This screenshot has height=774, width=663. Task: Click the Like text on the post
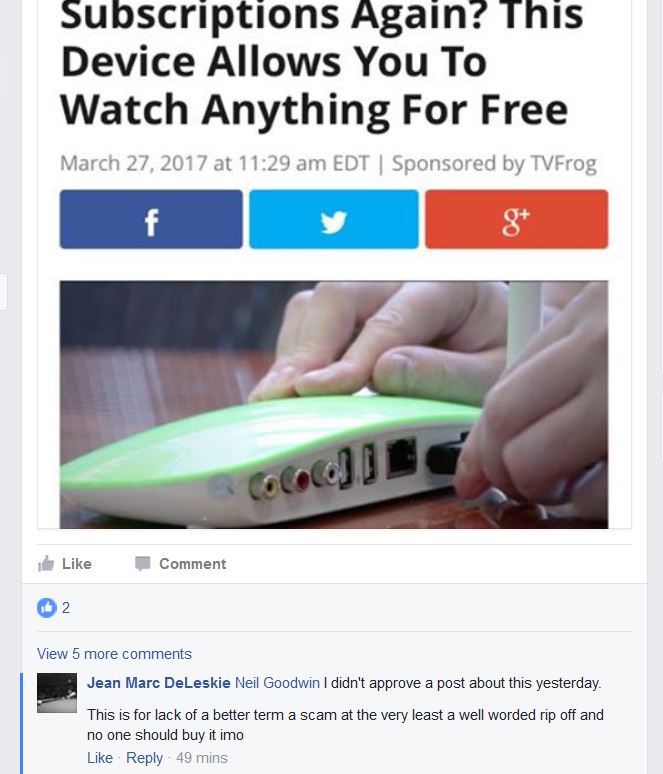pyautogui.click(x=77, y=564)
